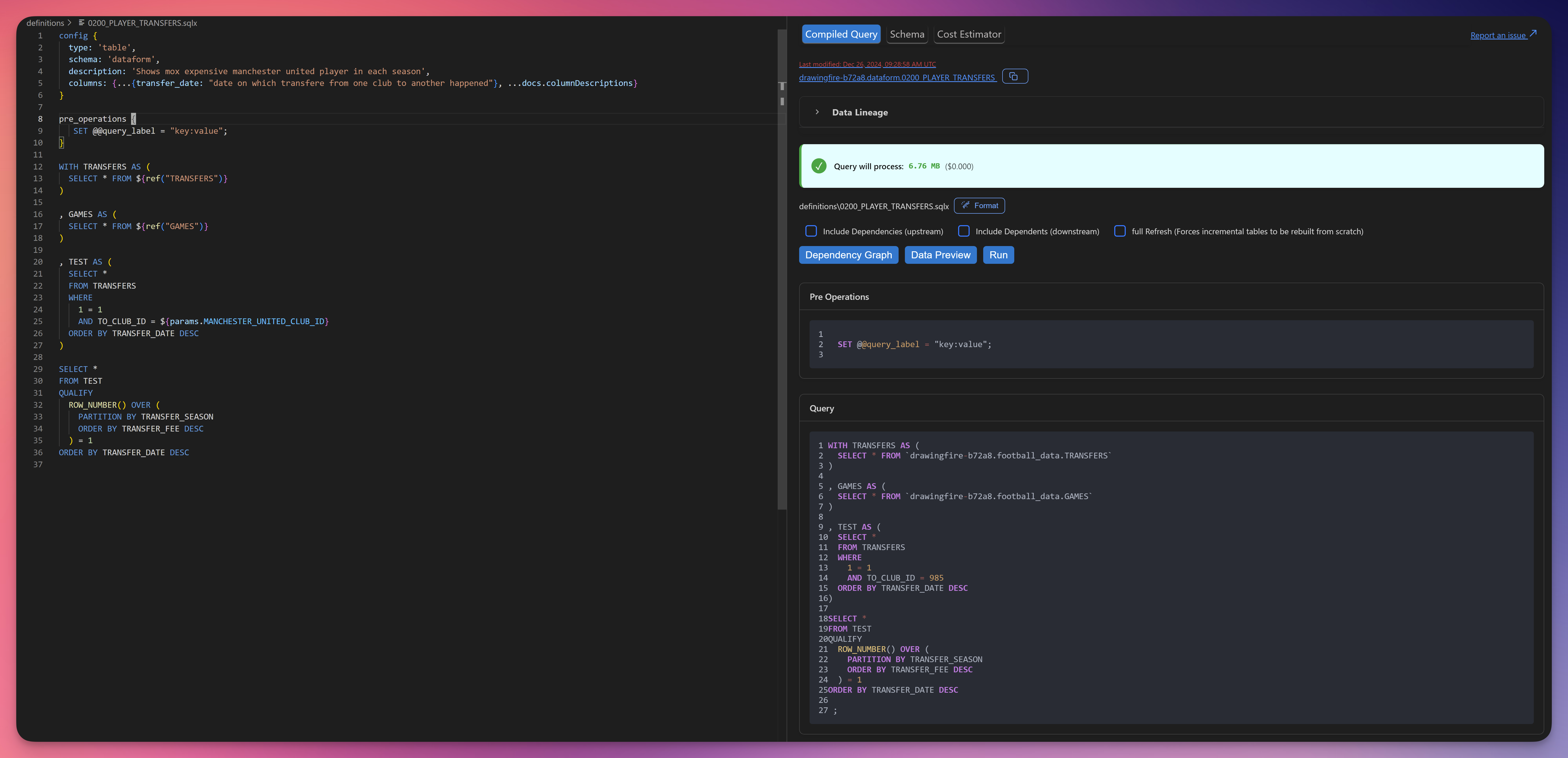
Task: Click the Last modified timestamp link
Action: tap(867, 64)
